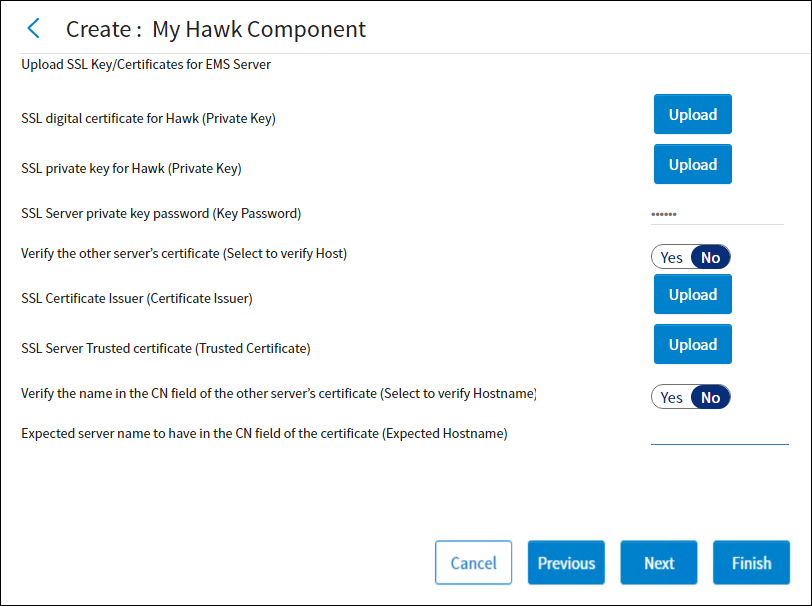Upload the SSL Certificate Issuer file

(692, 295)
